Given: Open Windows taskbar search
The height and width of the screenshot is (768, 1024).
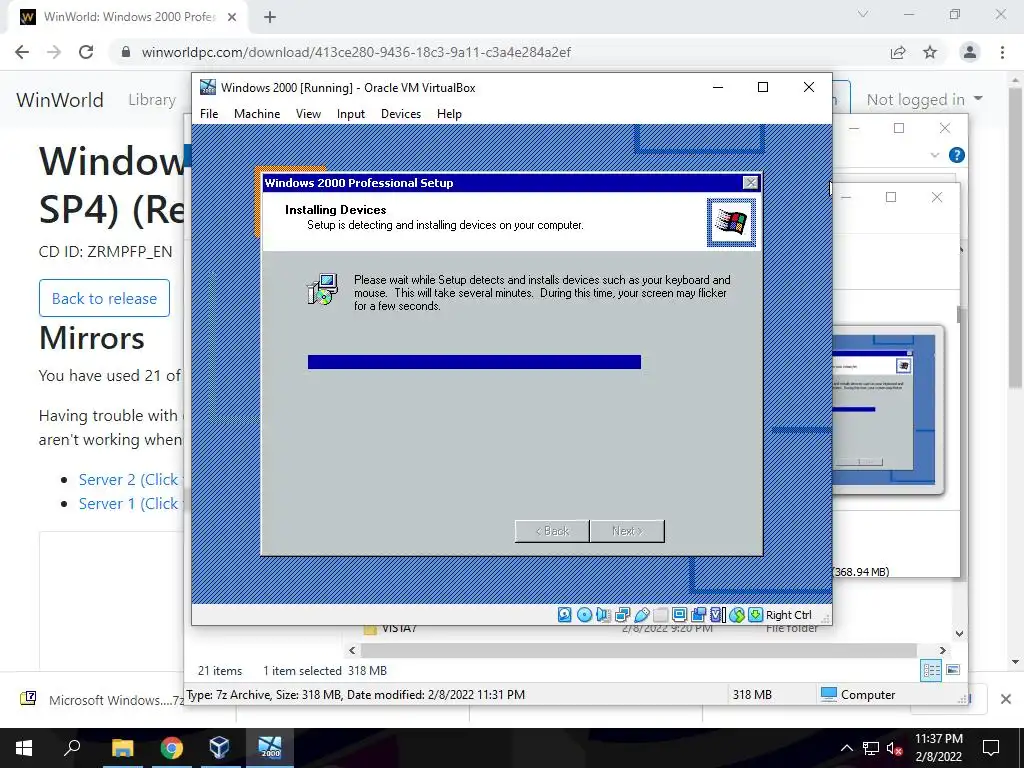Looking at the screenshot, I should (72, 748).
